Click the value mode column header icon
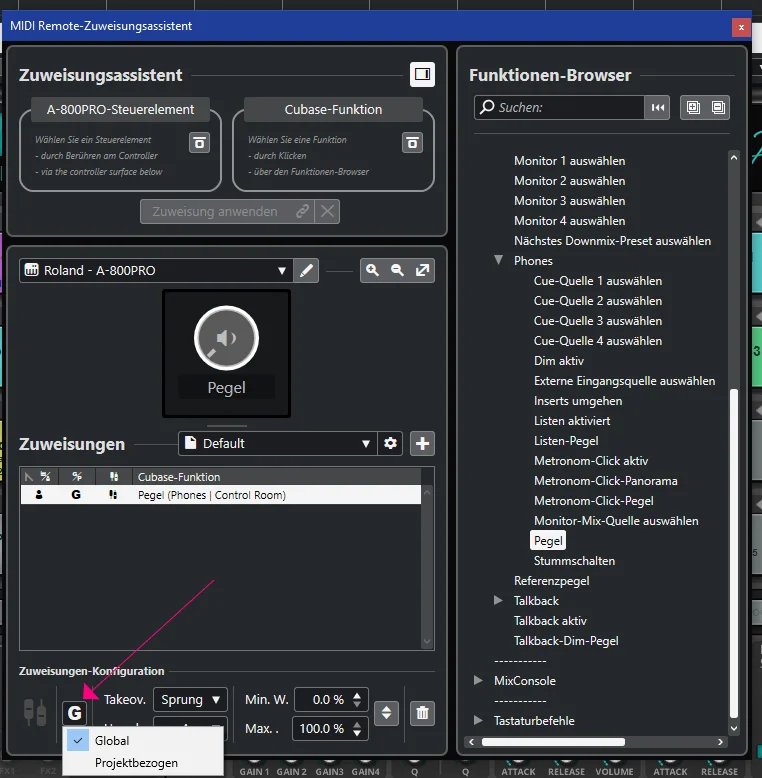 pos(114,477)
